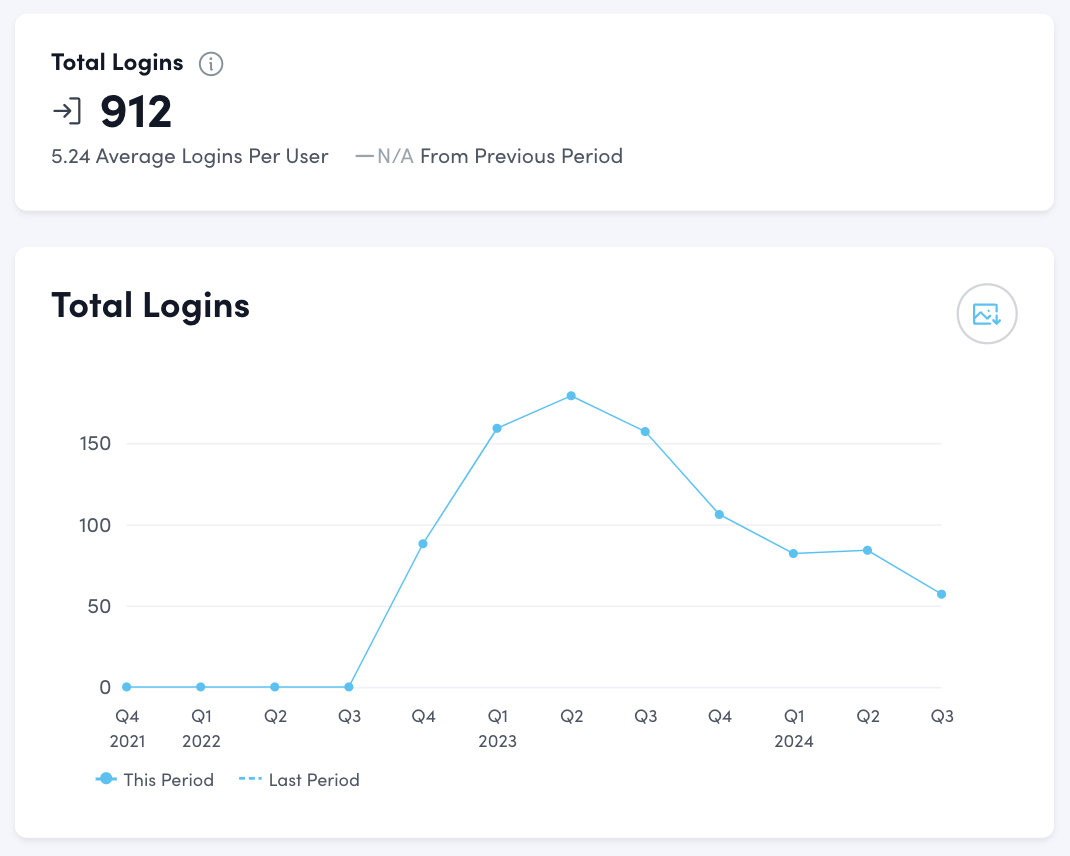Click the login arrow icon beside 912
This screenshot has height=856, width=1070.
[67, 111]
